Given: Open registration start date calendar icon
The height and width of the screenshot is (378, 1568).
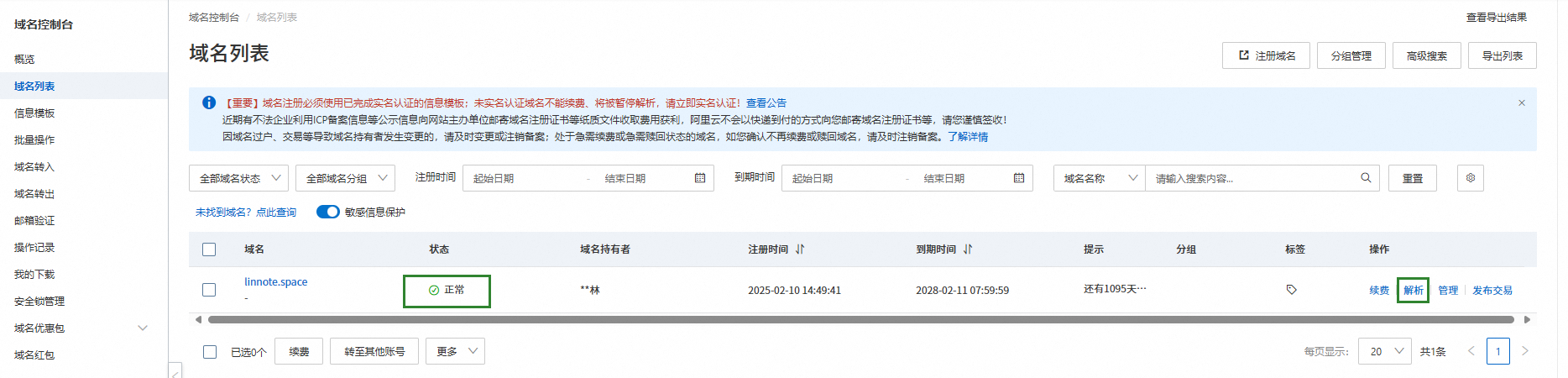Looking at the screenshot, I should tap(700, 178).
